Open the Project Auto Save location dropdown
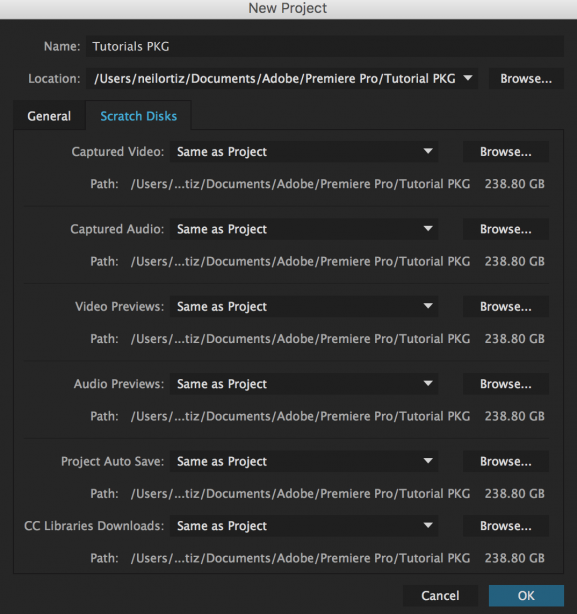 pyautogui.click(x=304, y=461)
